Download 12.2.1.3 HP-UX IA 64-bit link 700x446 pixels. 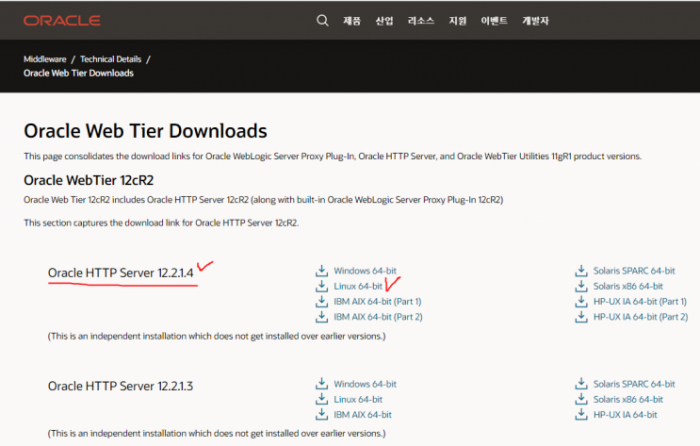tap(625, 415)
